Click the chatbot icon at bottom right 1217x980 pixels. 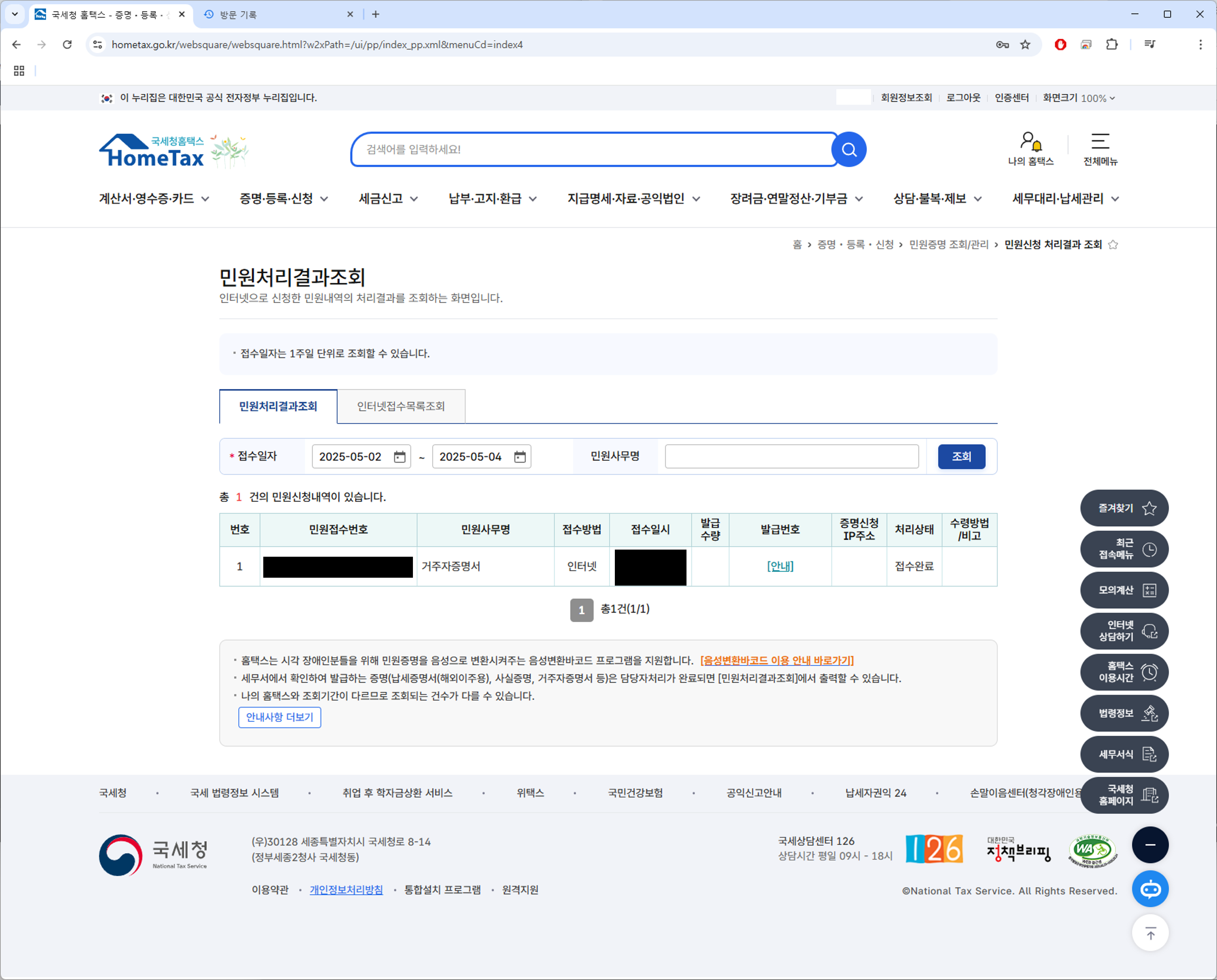click(x=1150, y=889)
